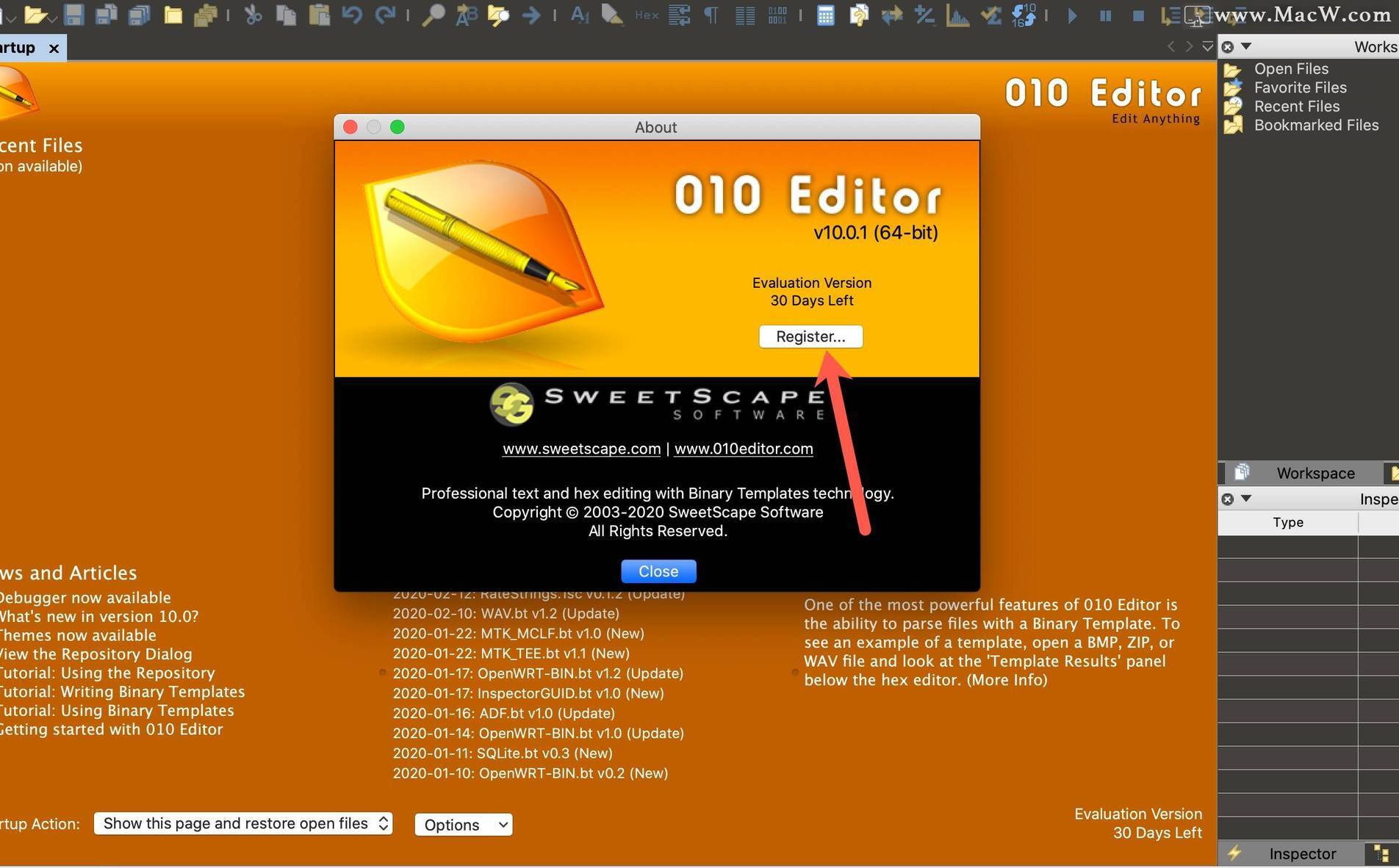The width and height of the screenshot is (1399, 868).
Task: Click the Redo arrow icon
Action: [x=385, y=15]
